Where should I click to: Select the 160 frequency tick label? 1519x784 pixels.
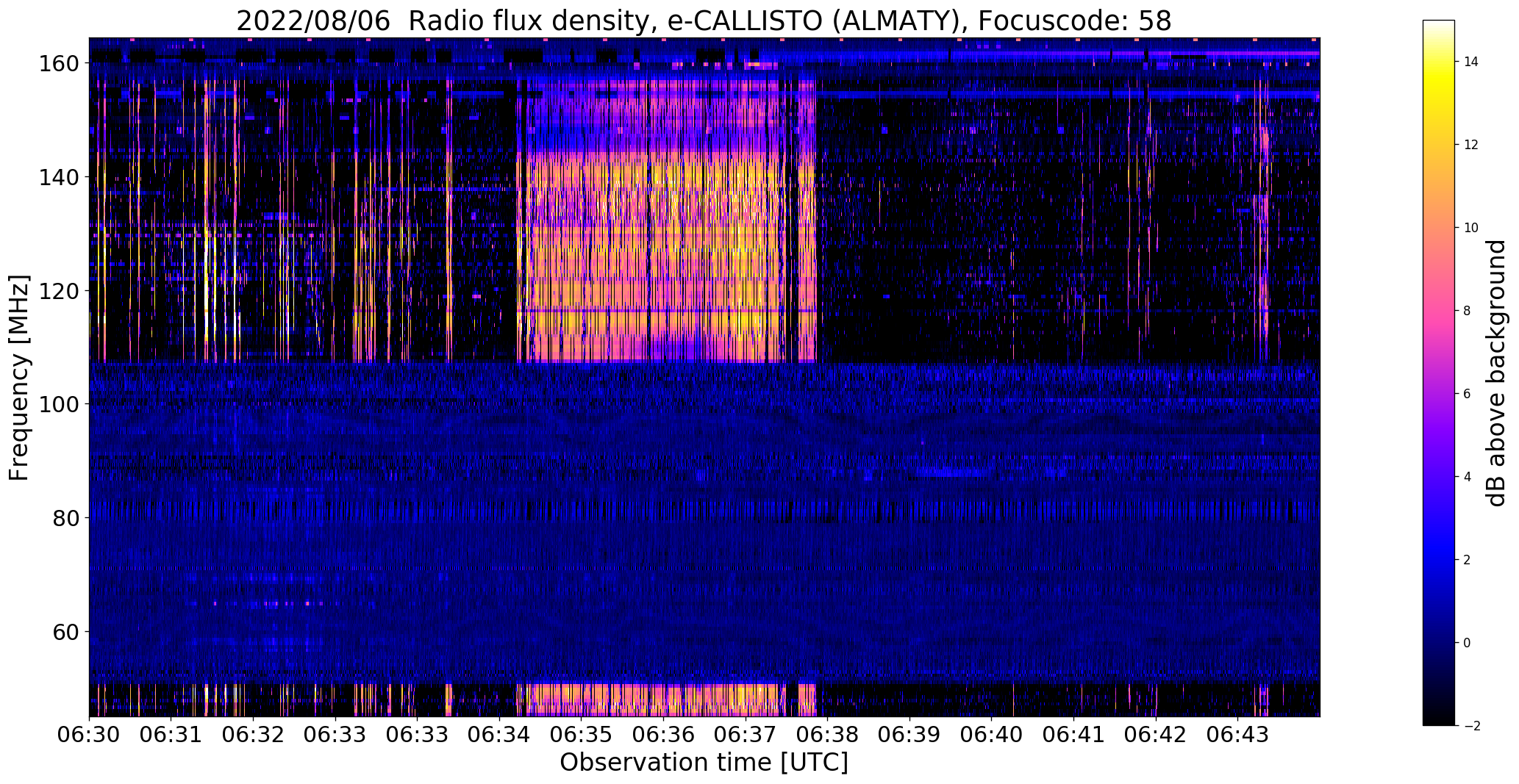[58, 64]
